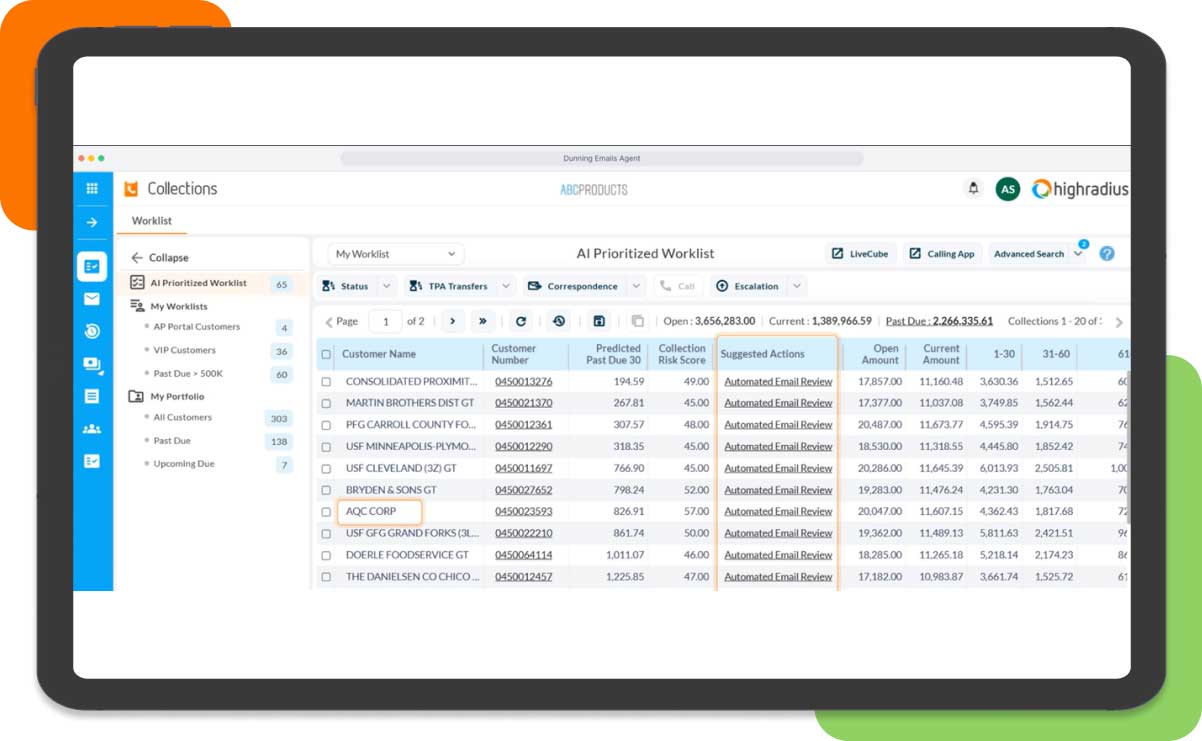This screenshot has width=1202, height=741.
Task: Open Past Due > 500K worklist
Action: (x=189, y=374)
